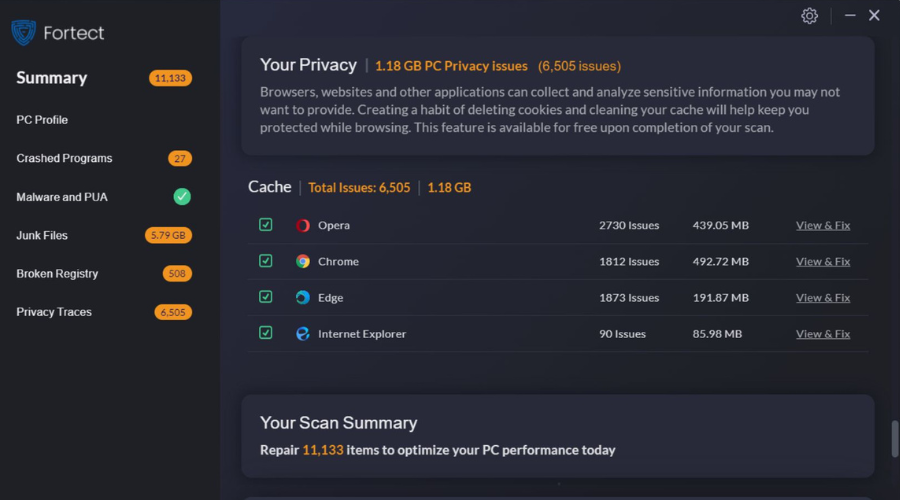
Task: Click the Opera row label
Action: (334, 226)
